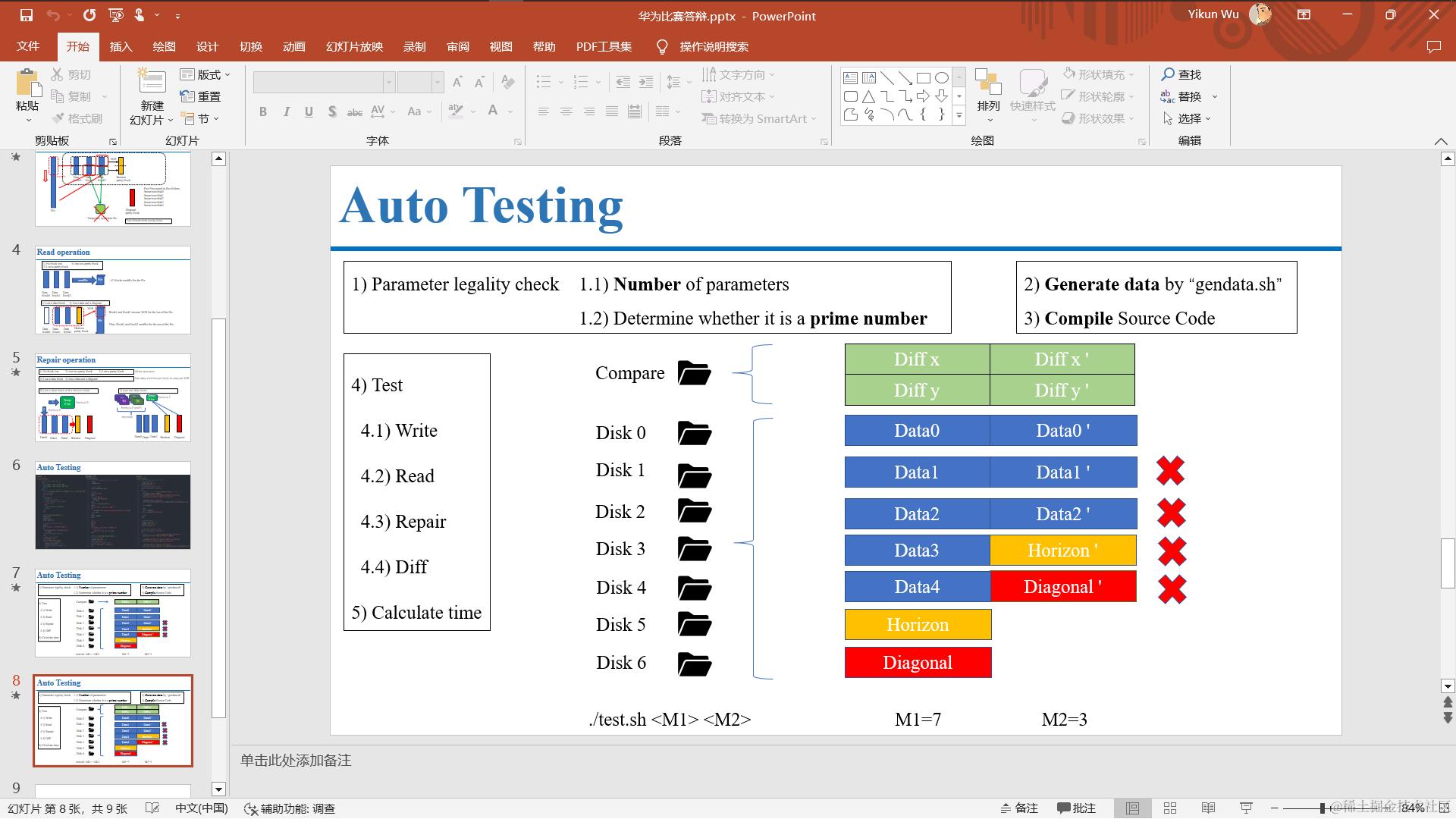
Task: Click the Save icon in title bar
Action: pyautogui.click(x=26, y=15)
